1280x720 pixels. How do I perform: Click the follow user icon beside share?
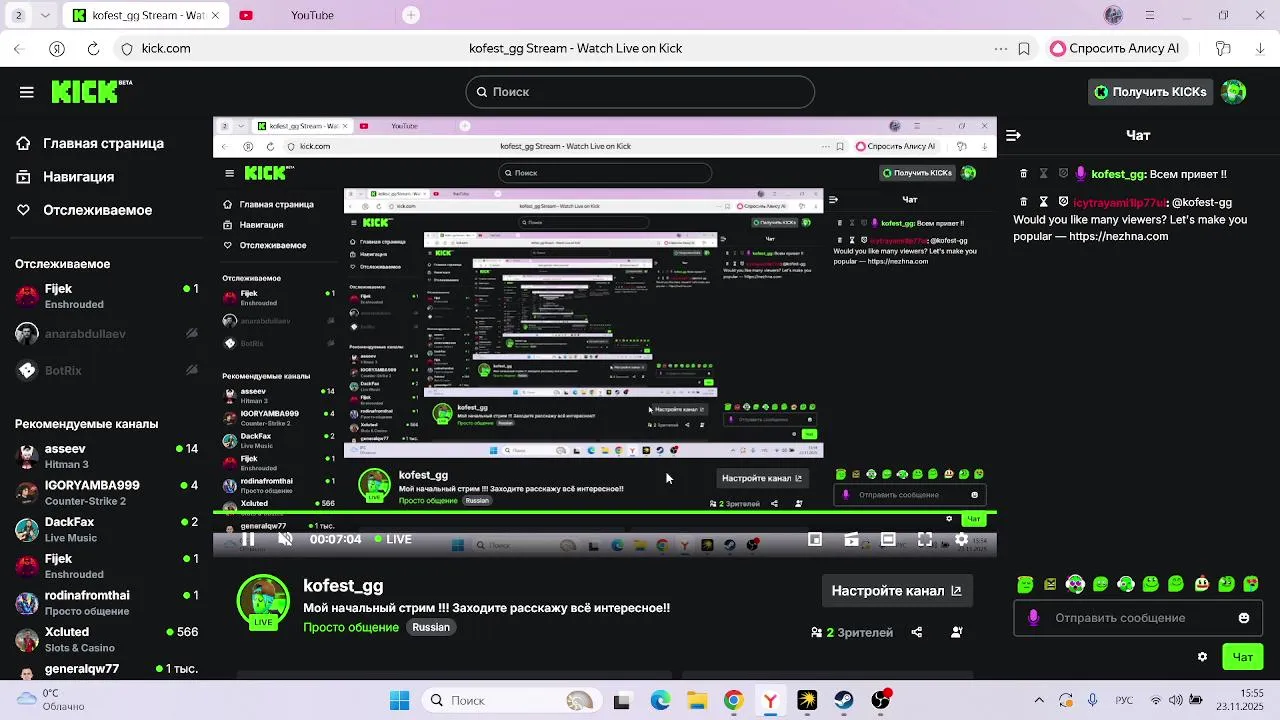(957, 632)
